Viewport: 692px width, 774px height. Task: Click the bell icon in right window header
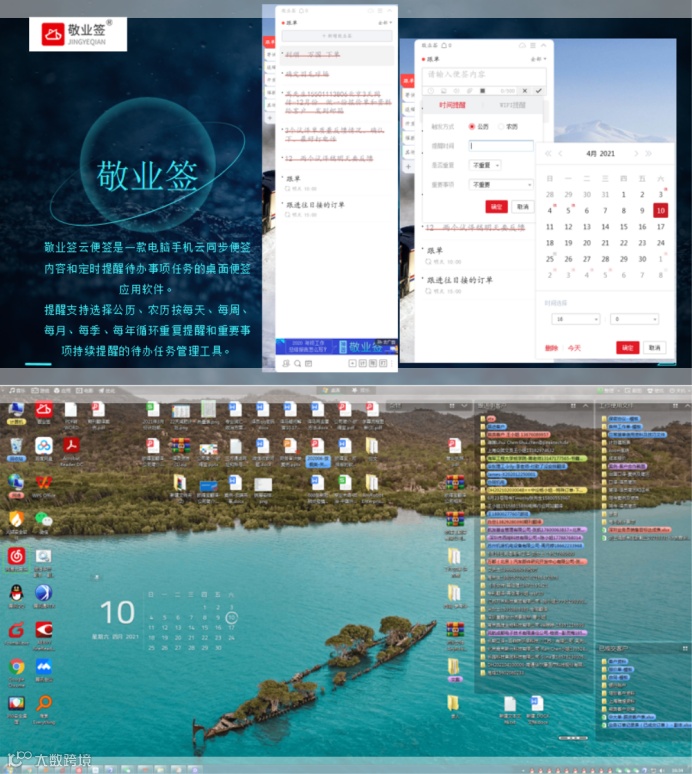tap(443, 45)
